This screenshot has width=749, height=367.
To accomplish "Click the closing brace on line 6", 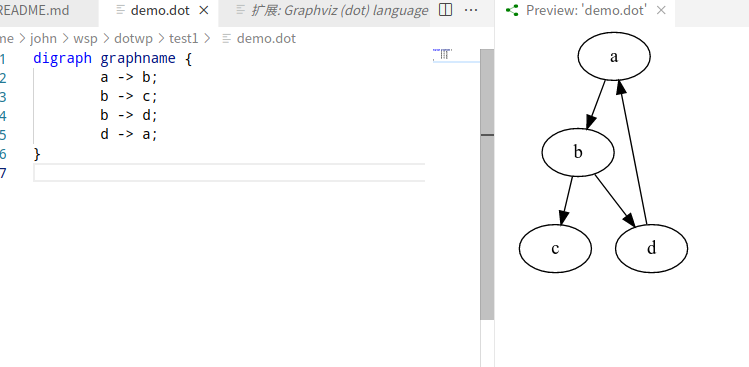I will 37,154.
